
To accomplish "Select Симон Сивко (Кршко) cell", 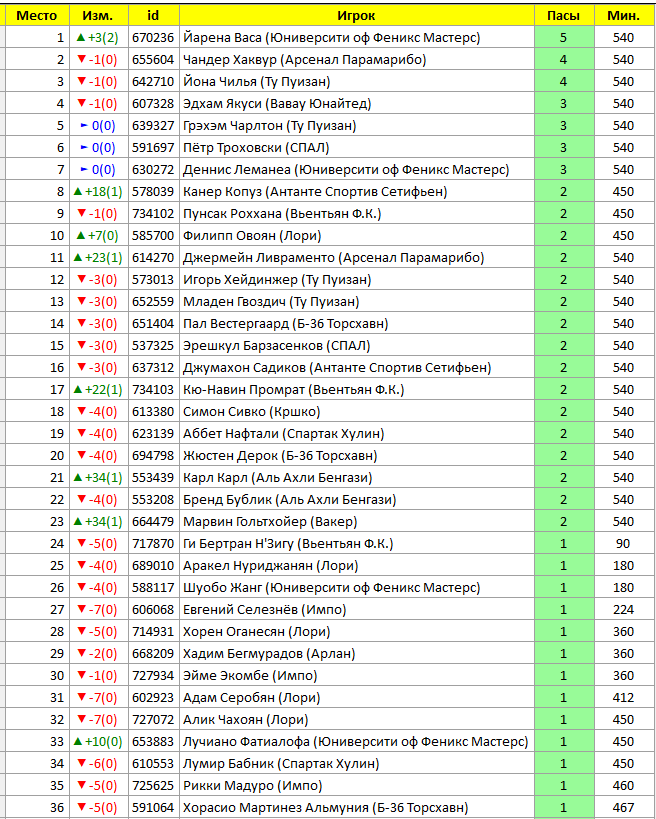I will click(356, 412).
